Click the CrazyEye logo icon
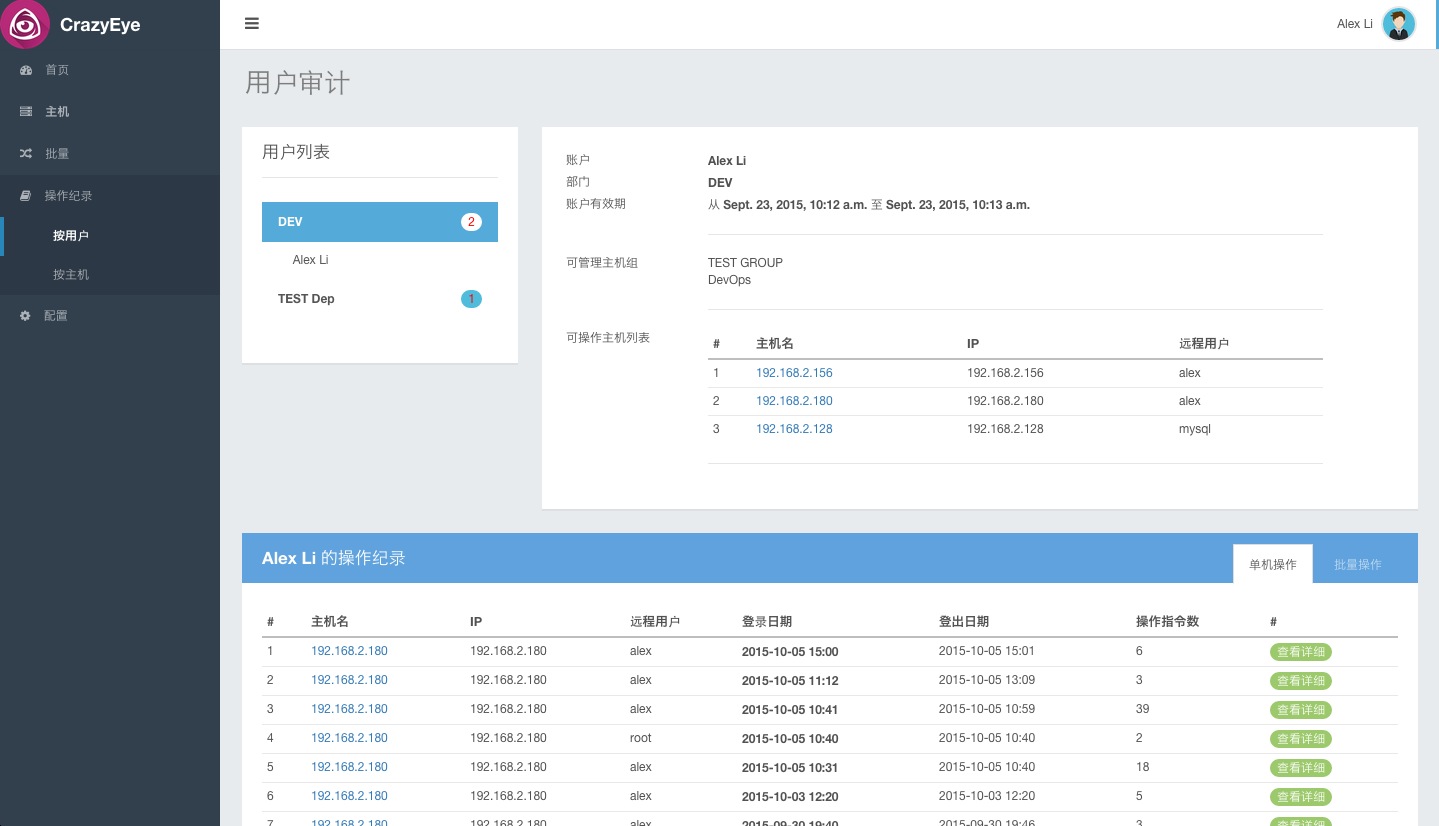 24,24
